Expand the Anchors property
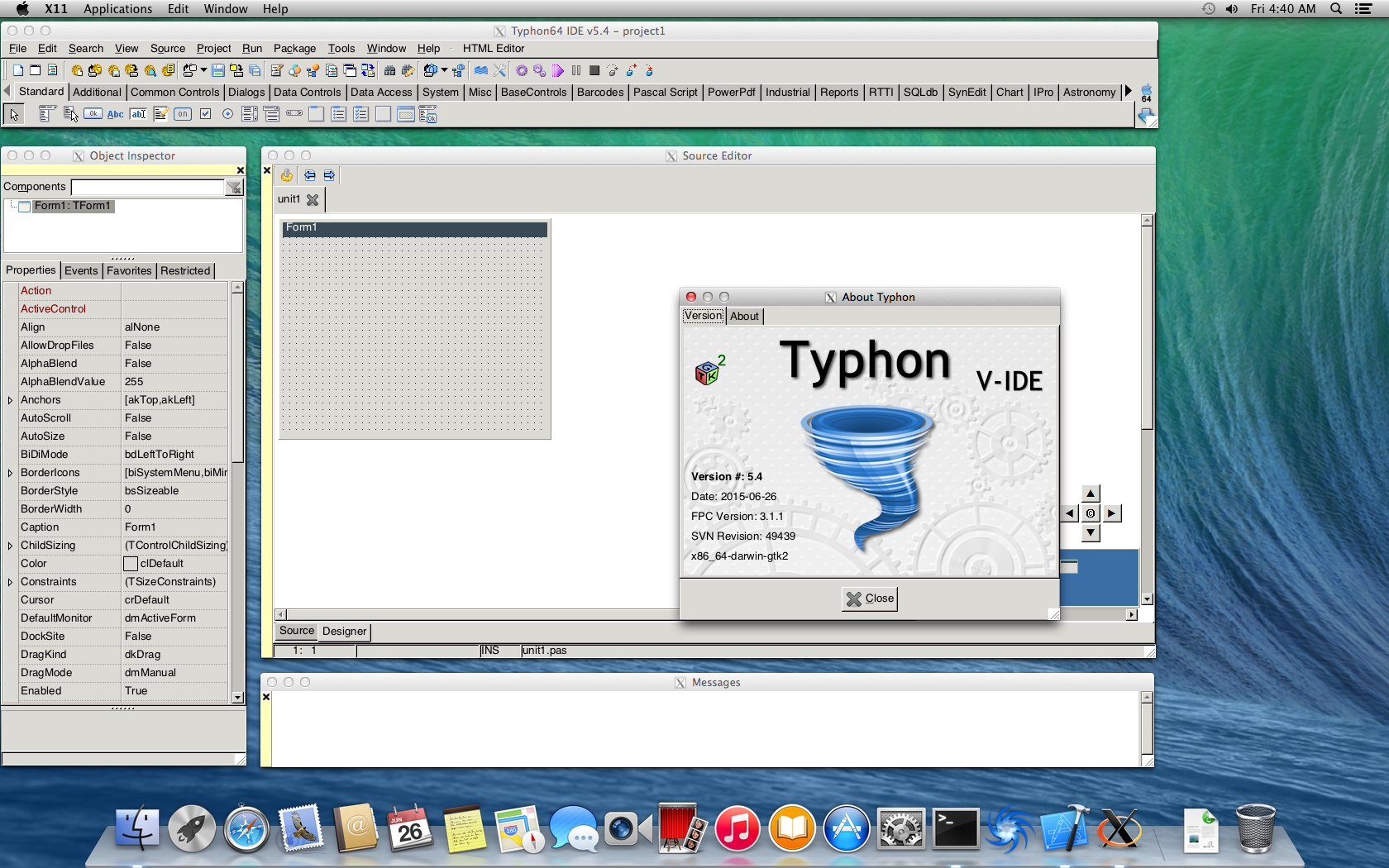 click(x=10, y=400)
